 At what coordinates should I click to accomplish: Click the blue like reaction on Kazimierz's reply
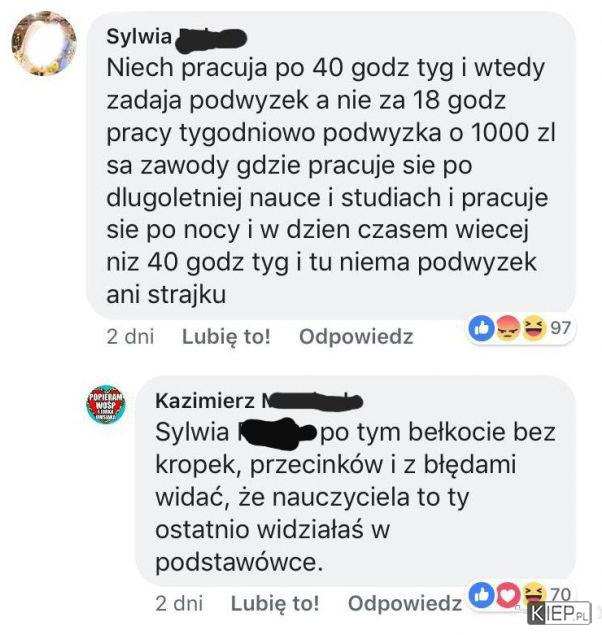click(482, 595)
